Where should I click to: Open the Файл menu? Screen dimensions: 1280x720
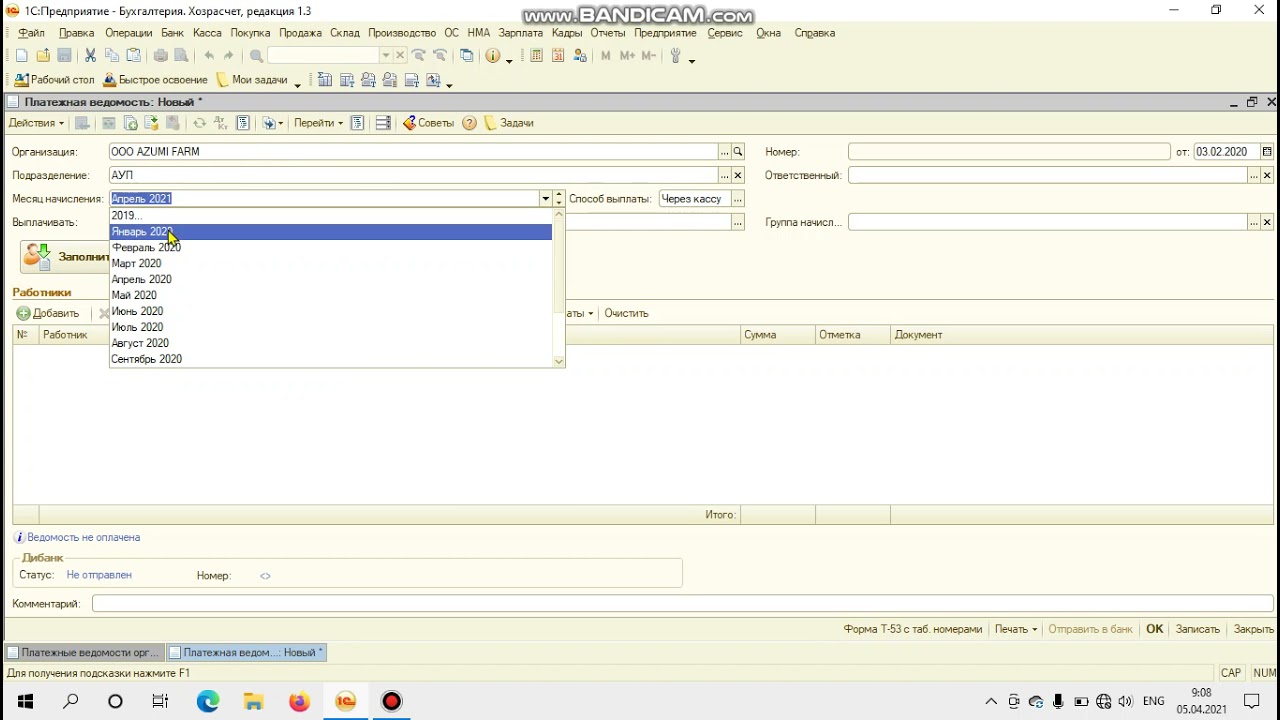coord(31,33)
